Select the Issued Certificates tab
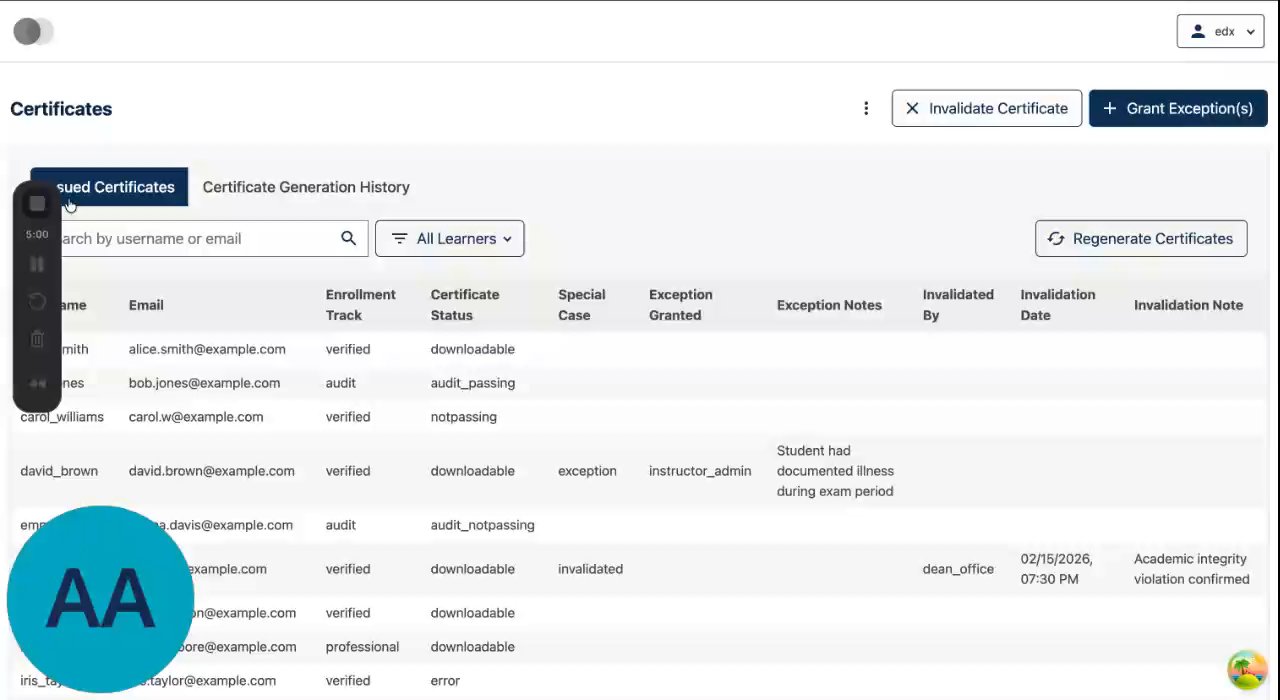Viewport: 1280px width, 700px height. [120, 187]
